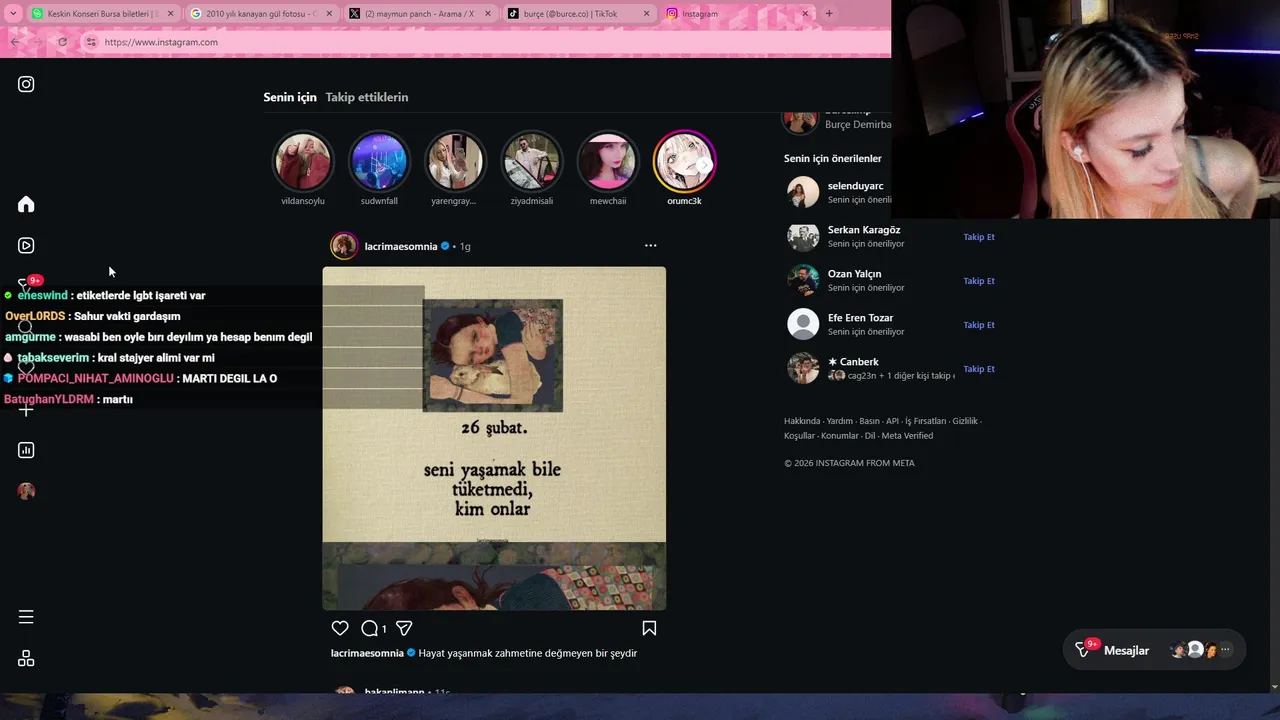Click the caption 'Hayat yaşanmak zahmetine değmeyen bir şeydir'
Screen dimensions: 1280x720
pyautogui.click(x=528, y=653)
